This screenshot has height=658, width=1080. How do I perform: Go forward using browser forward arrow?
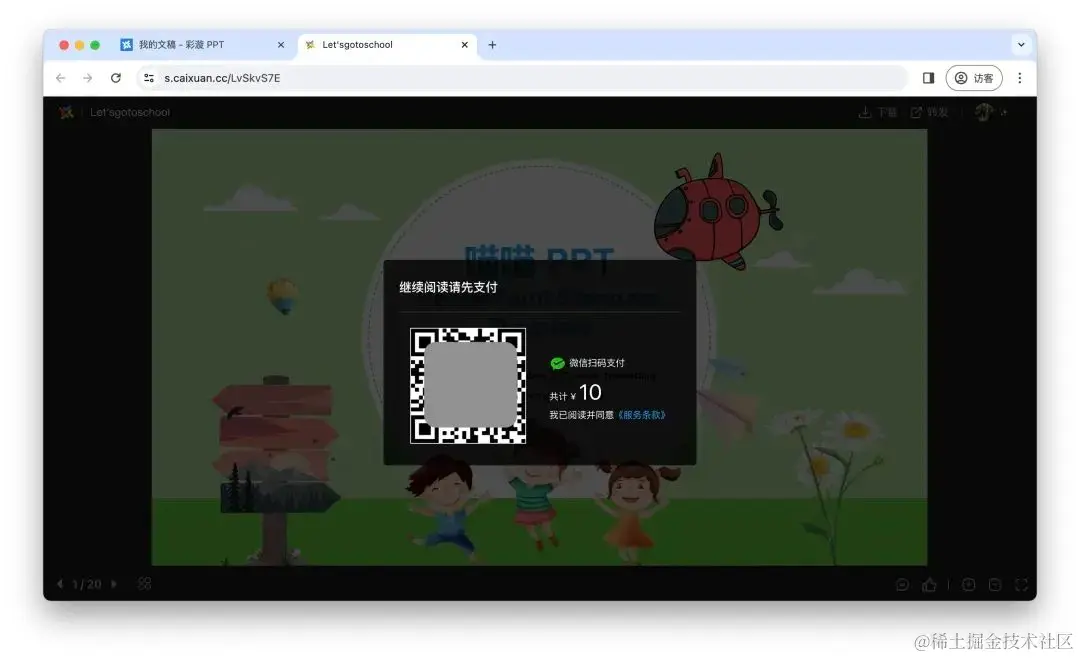click(x=87, y=78)
